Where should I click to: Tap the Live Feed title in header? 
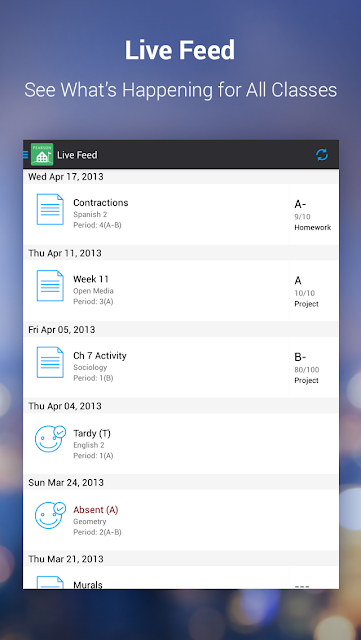pyautogui.click(x=77, y=155)
